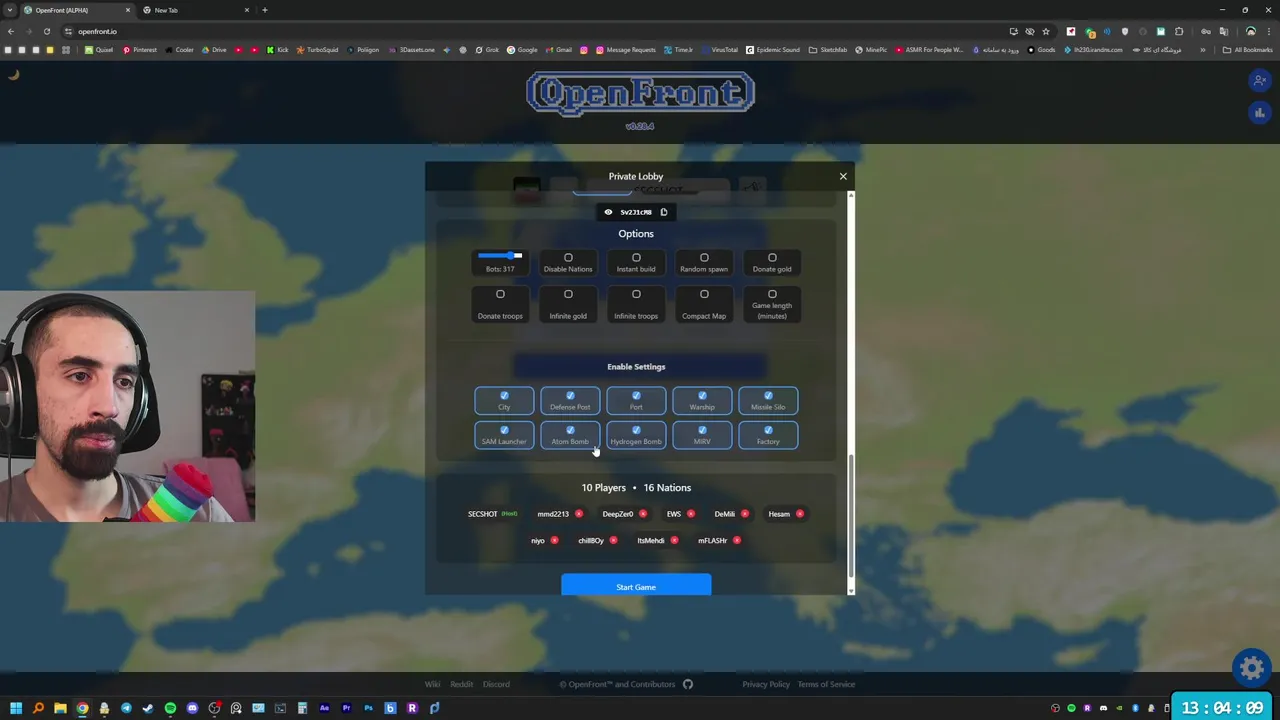Toggle the SAM Launcher unit setting
Image resolution: width=1280 pixels, height=720 pixels.
click(504, 435)
